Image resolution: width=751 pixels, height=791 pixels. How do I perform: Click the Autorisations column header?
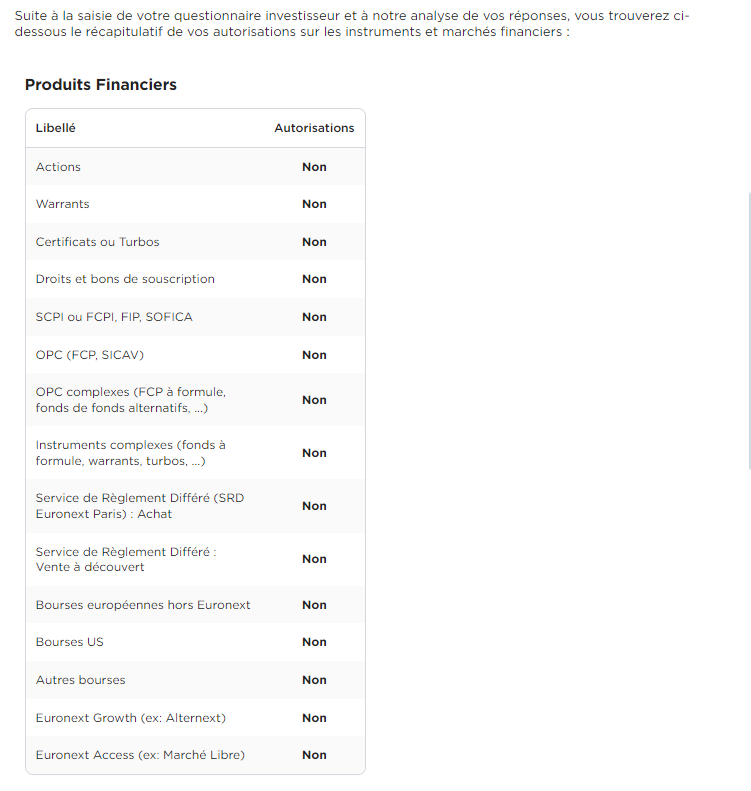coord(314,128)
